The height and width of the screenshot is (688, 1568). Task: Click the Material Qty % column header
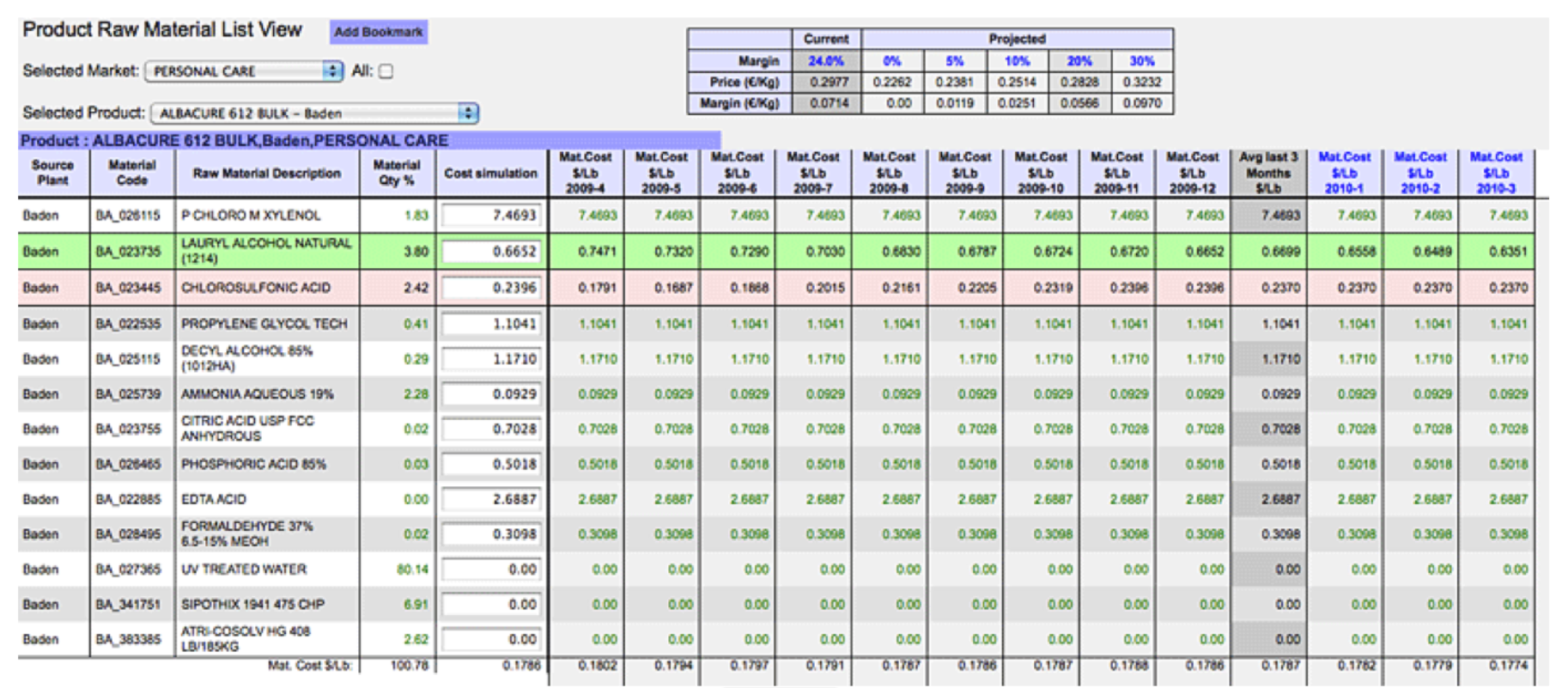[397, 173]
